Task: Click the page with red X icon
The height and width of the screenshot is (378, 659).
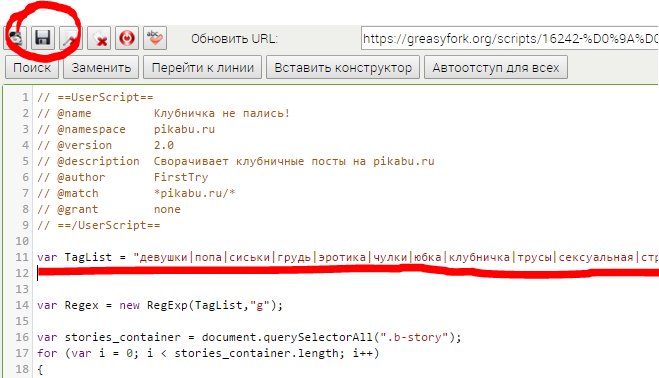Action: click(99, 38)
